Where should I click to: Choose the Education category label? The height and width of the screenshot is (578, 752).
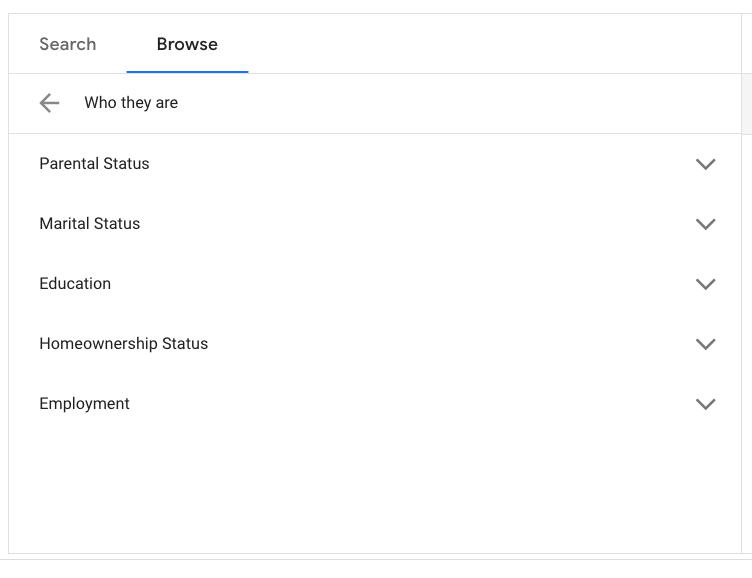pos(75,283)
